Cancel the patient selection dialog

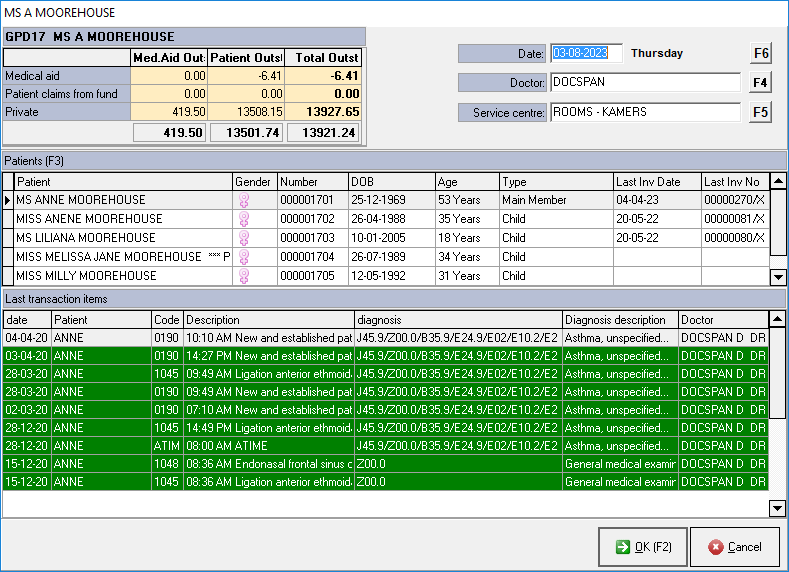coord(734,546)
